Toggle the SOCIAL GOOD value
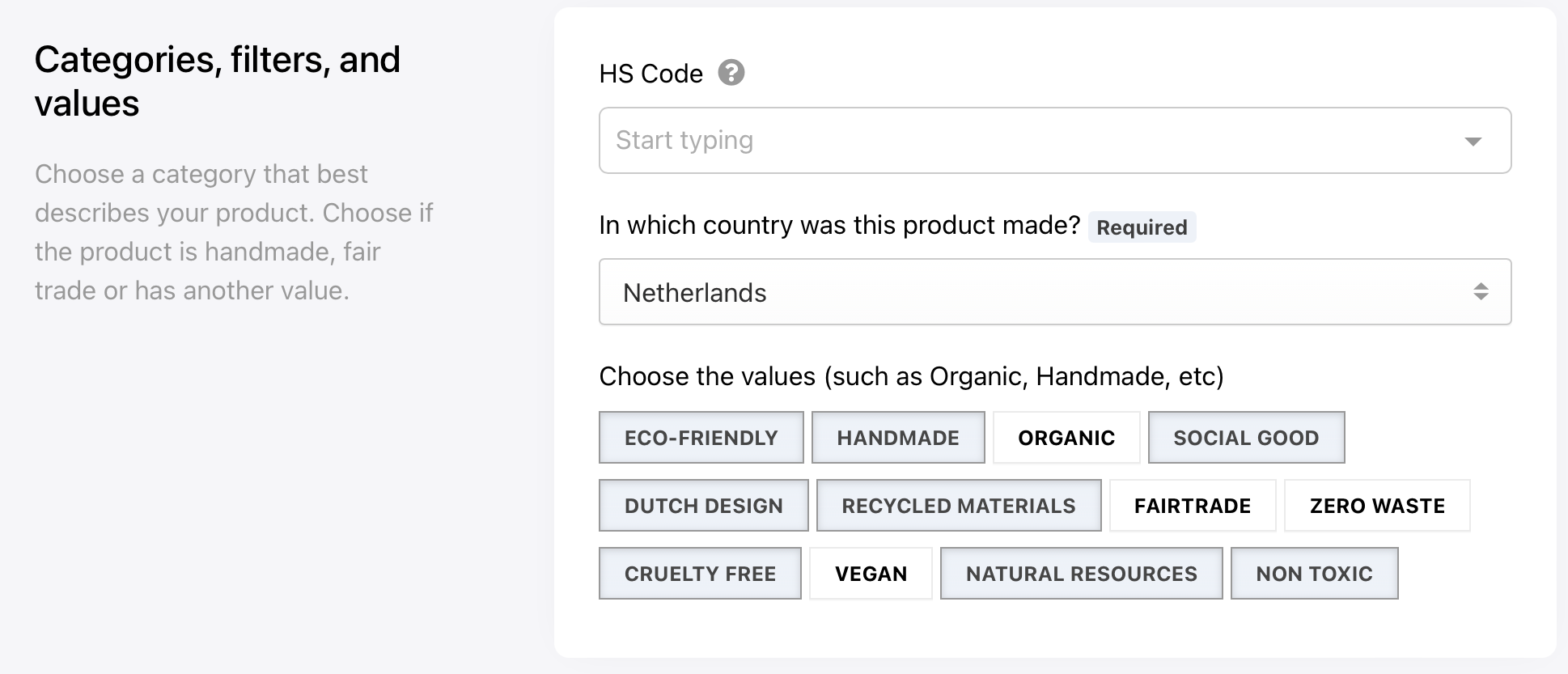The width and height of the screenshot is (1568, 674). point(1246,438)
